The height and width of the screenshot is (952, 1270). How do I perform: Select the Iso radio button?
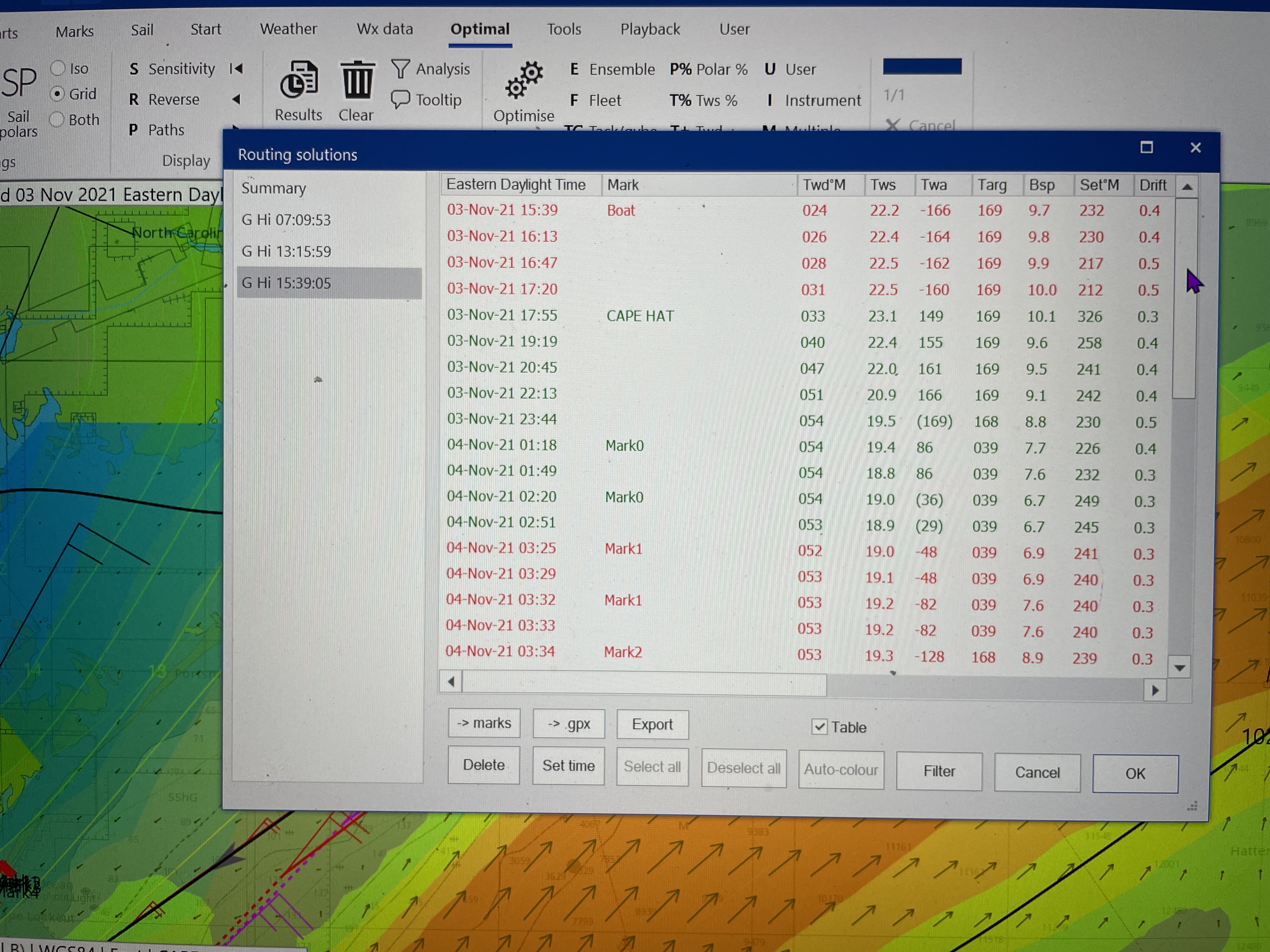[58, 68]
